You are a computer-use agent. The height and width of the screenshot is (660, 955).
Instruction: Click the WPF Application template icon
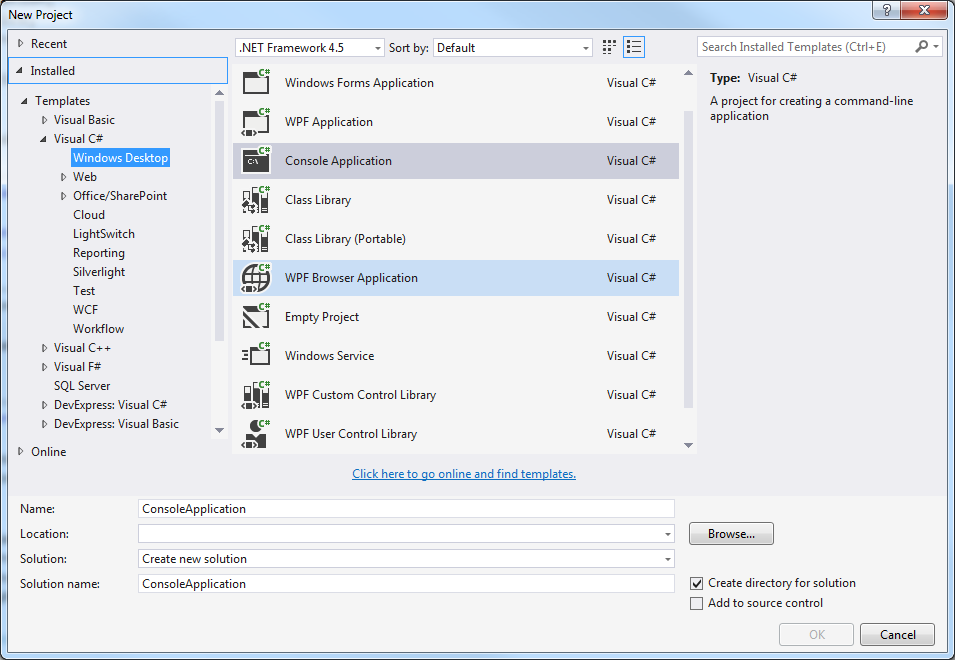256,122
